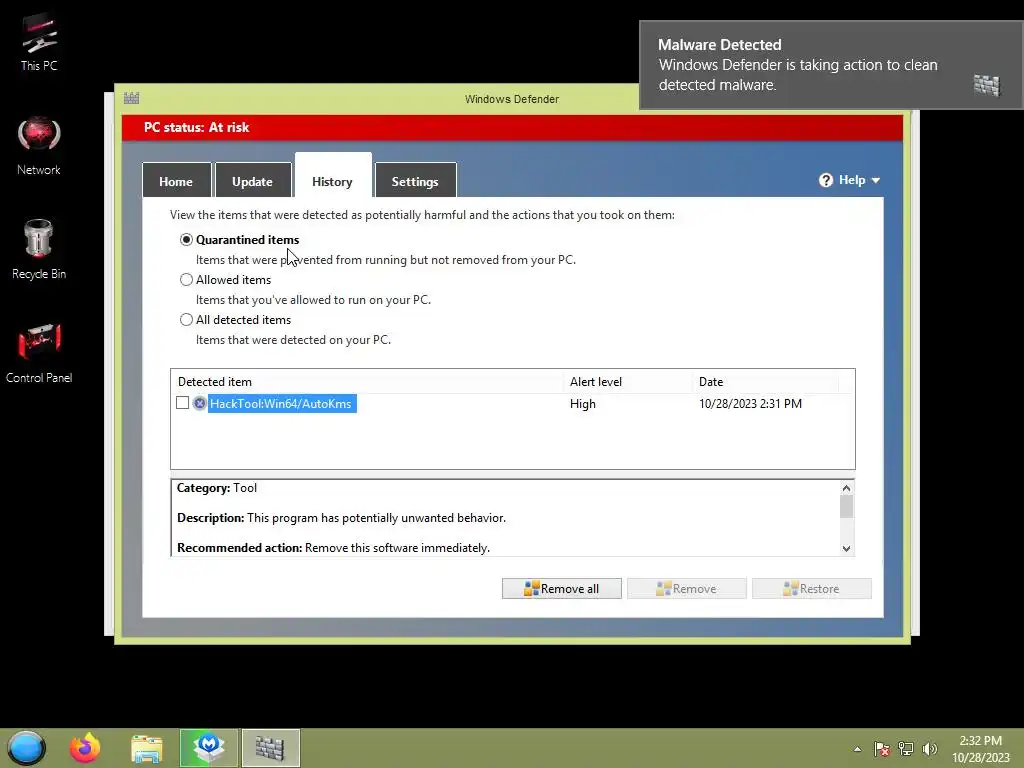The width and height of the screenshot is (1024, 768).
Task: Show hidden tray icons arrow
Action: tap(857, 749)
